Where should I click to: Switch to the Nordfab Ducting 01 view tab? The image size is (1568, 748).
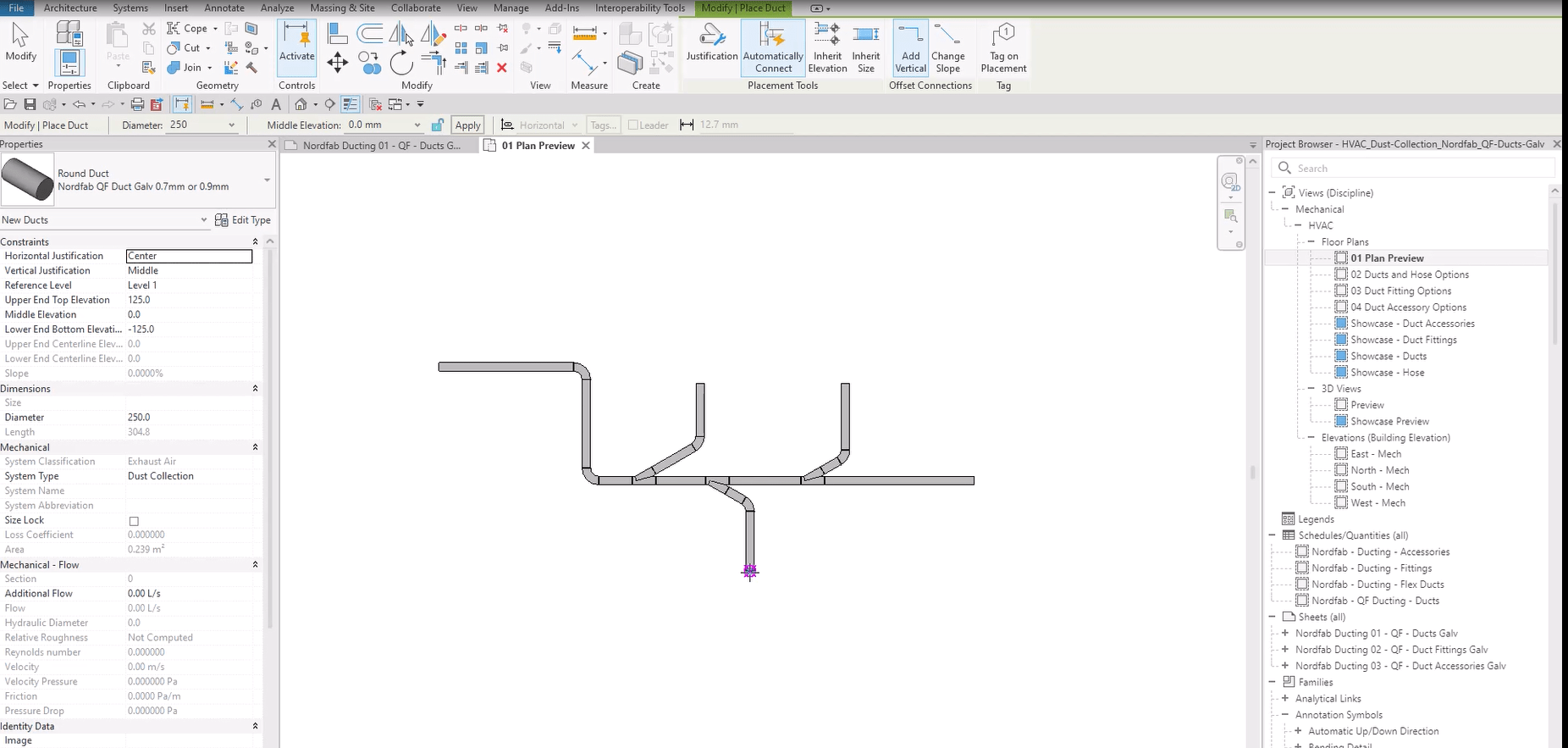click(381, 146)
